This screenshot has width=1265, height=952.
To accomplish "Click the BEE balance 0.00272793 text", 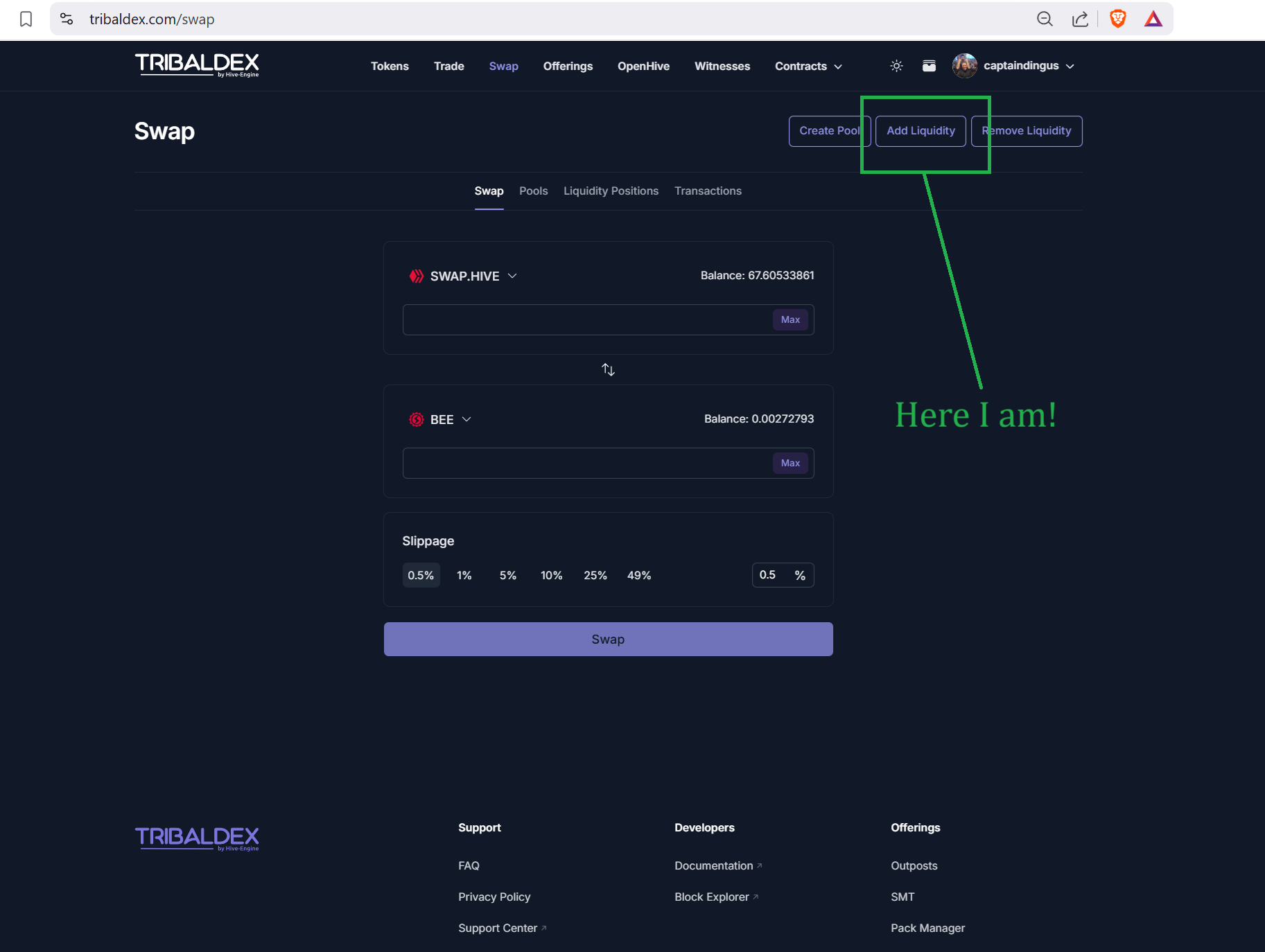I will coord(759,419).
